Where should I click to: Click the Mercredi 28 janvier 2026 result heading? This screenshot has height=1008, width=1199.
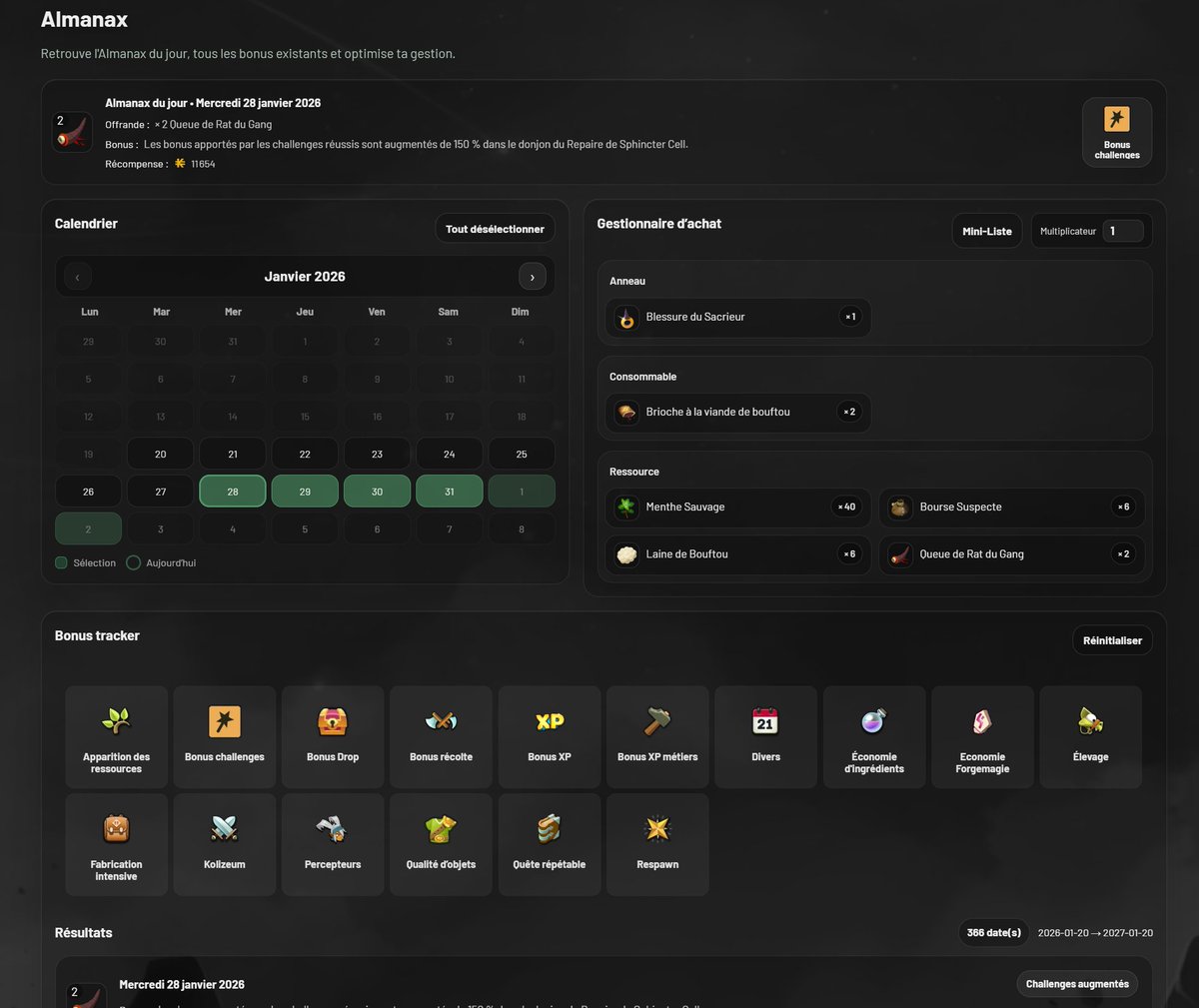click(182, 984)
